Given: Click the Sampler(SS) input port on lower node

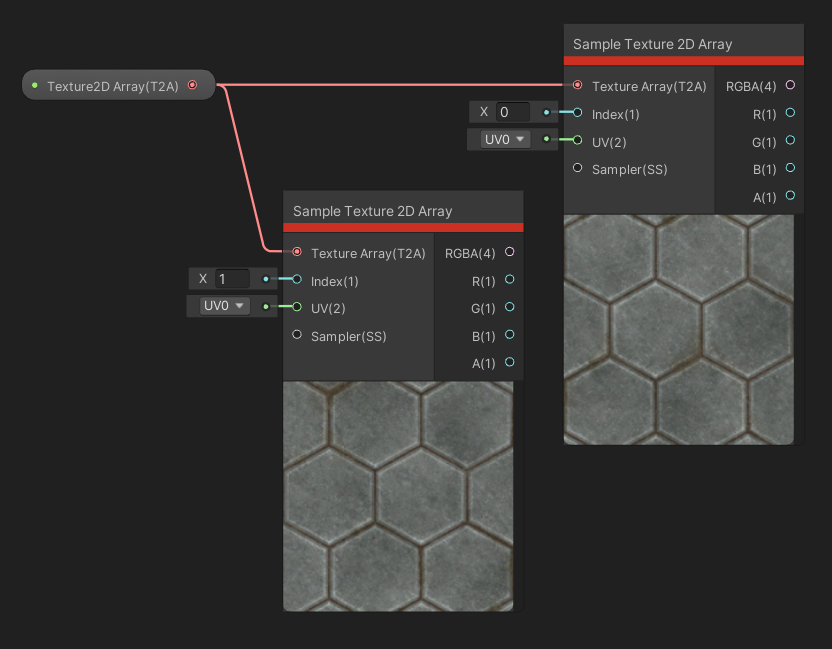Looking at the screenshot, I should [297, 335].
